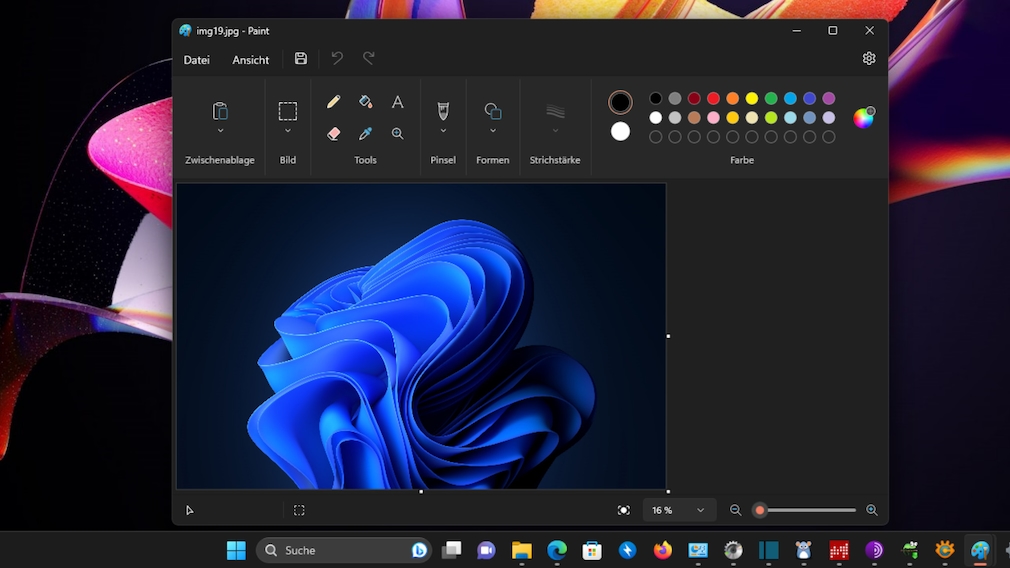The width and height of the screenshot is (1010, 568).
Task: Pick the yellow swatch in top row
Action: click(752, 99)
